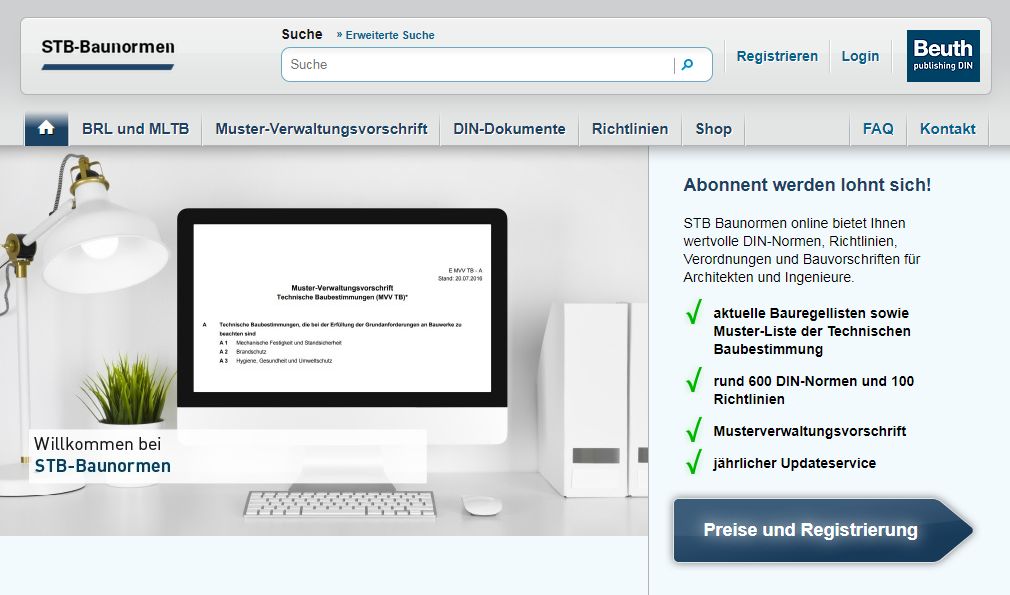This screenshot has height=595, width=1010.
Task: Click heading Abonnent werden lohnt sich!
Action: [807, 185]
